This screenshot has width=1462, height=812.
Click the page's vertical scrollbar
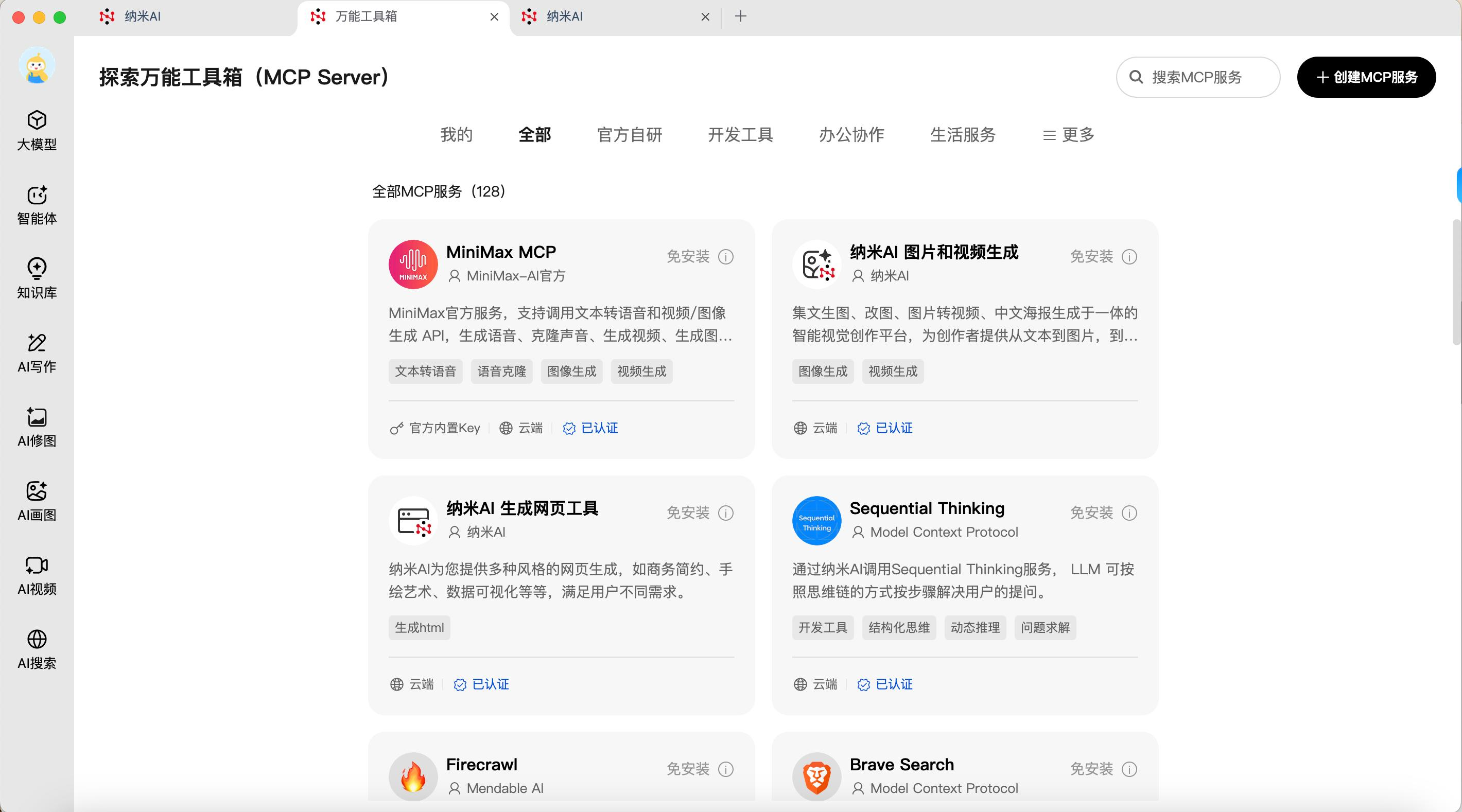coord(1456,281)
